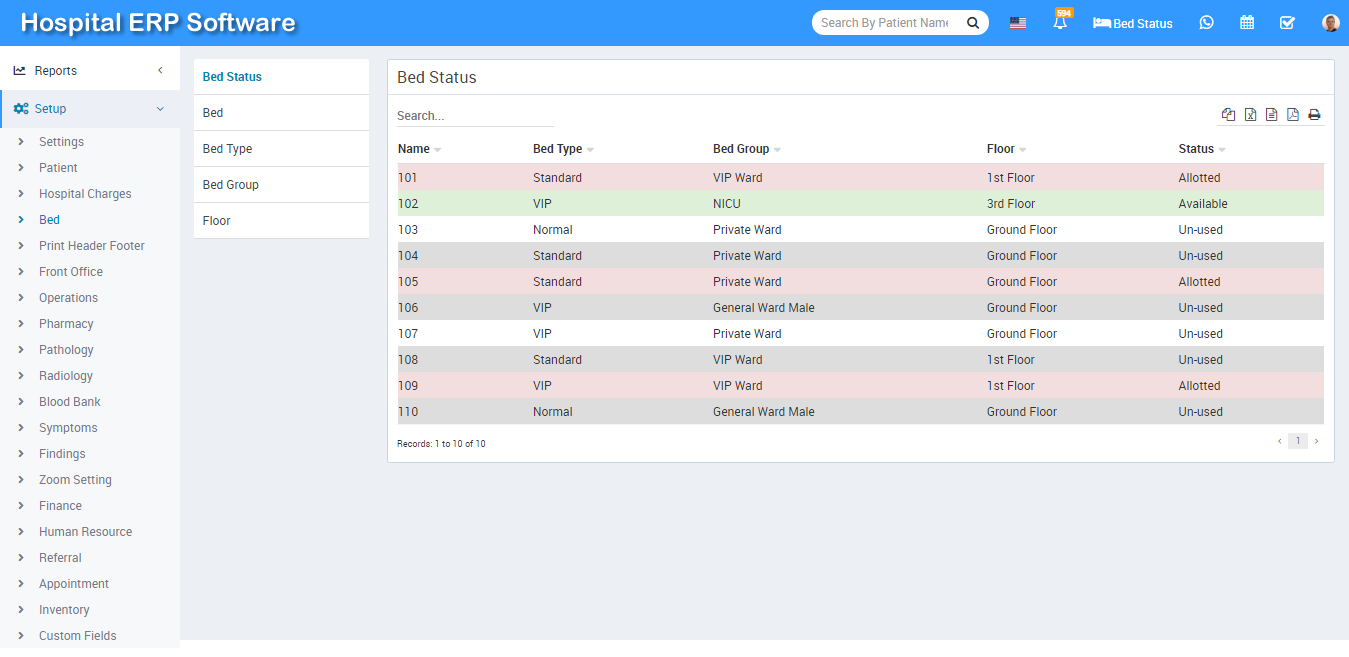Print the bed status table
Viewport: 1349px width, 657px height.
(1314, 115)
